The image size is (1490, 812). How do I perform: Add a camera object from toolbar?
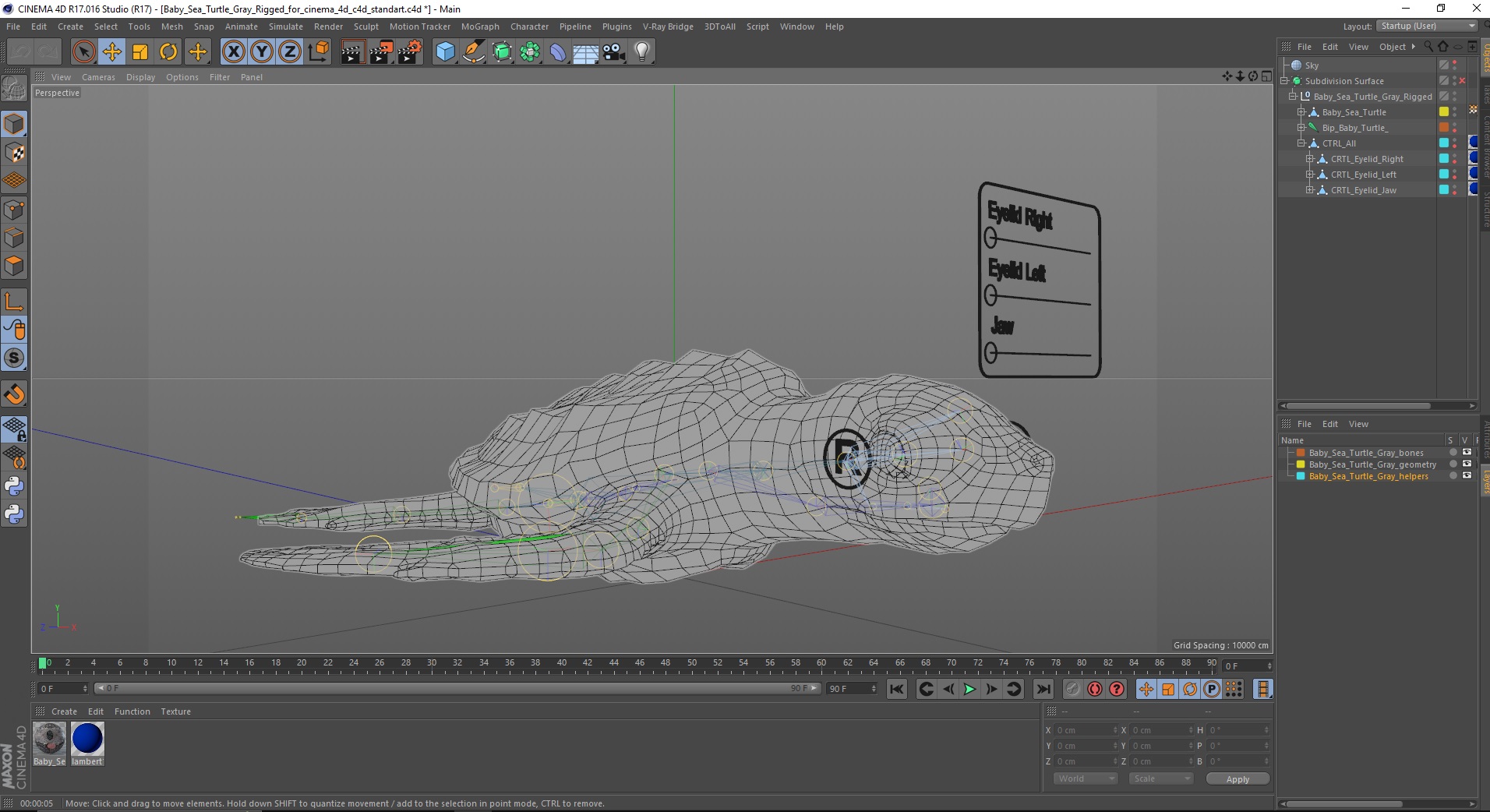[613, 52]
